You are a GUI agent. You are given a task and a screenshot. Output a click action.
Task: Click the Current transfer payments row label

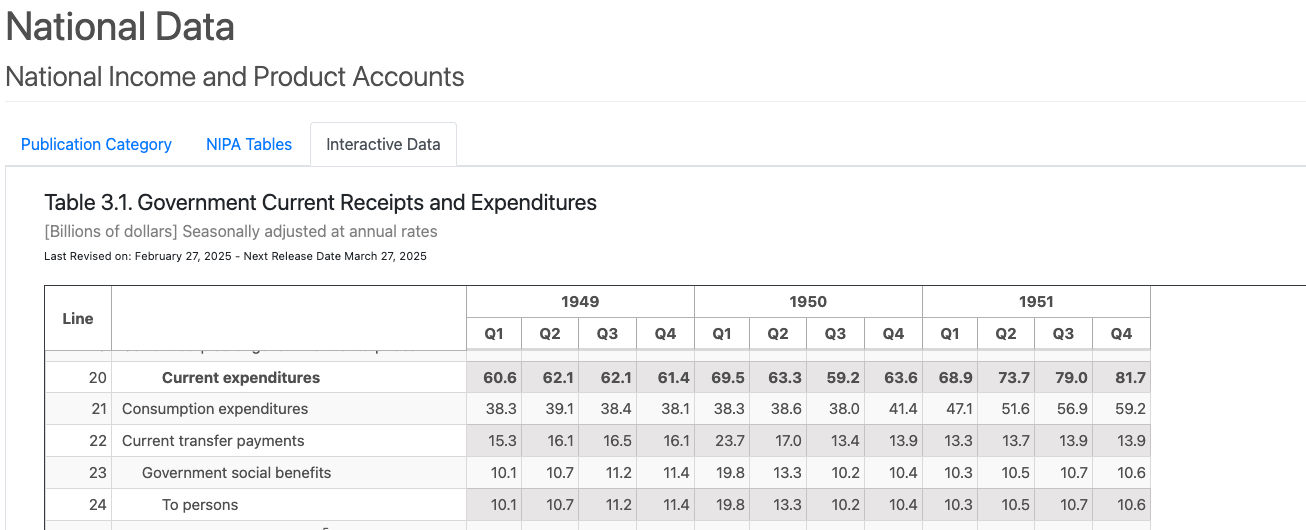tap(213, 441)
